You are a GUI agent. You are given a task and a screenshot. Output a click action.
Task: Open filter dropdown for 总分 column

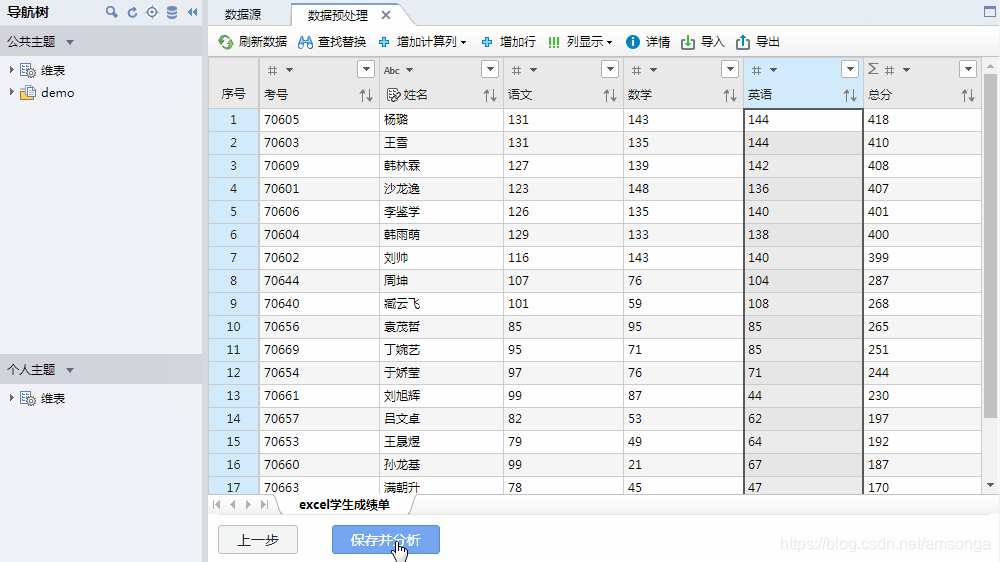coord(967,69)
